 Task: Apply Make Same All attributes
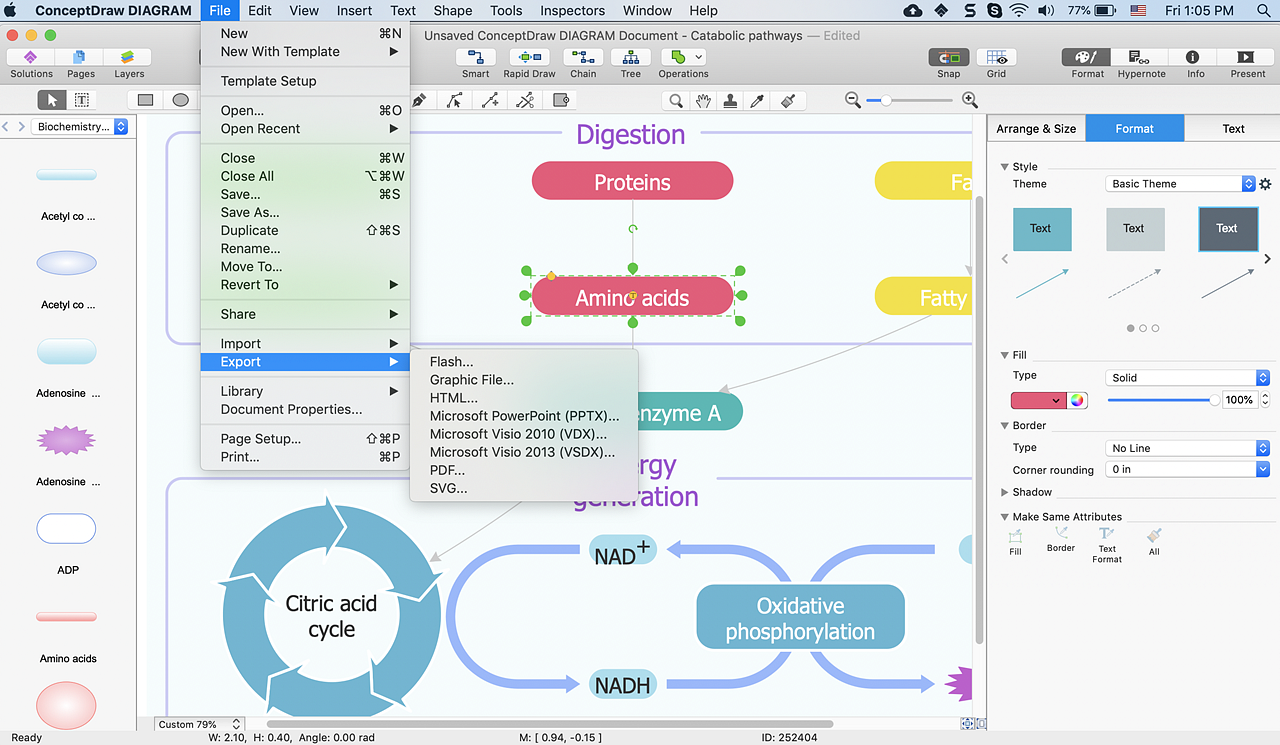coord(1154,542)
